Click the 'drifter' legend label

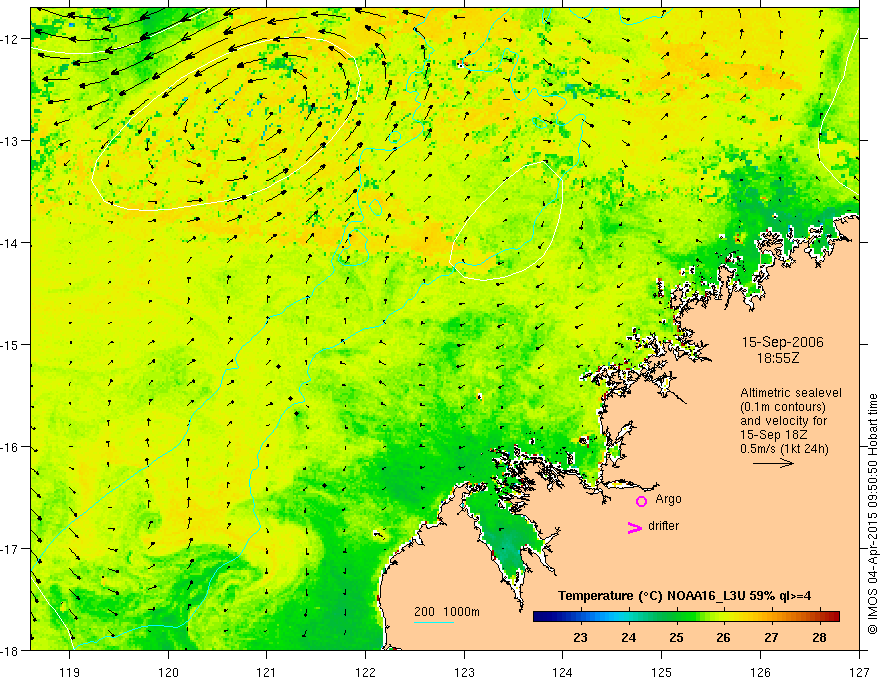(x=663, y=526)
